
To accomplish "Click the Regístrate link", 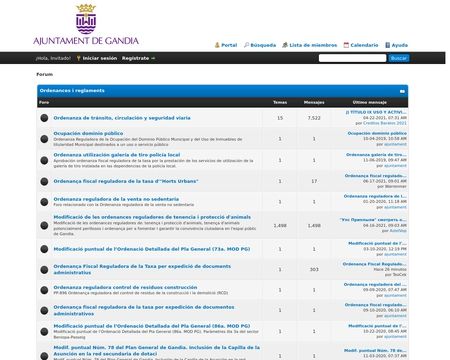I will point(135,58).
